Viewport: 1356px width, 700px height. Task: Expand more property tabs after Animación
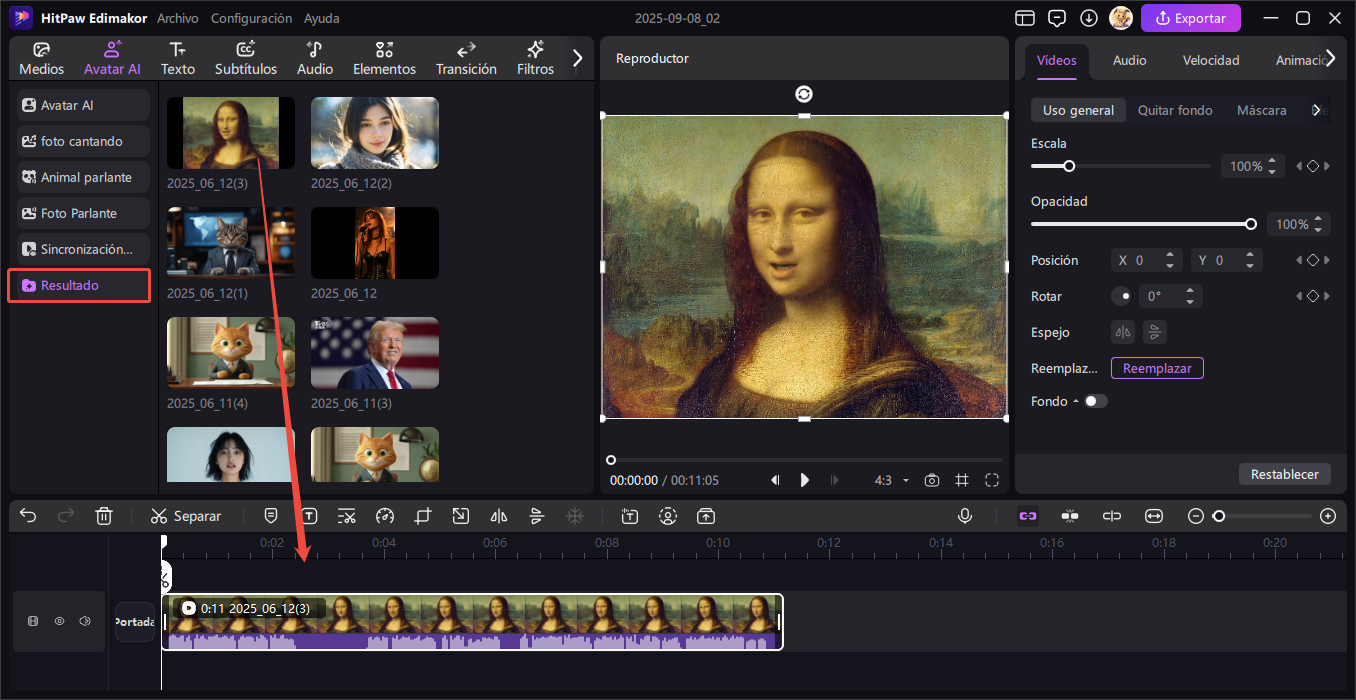tap(1330, 58)
